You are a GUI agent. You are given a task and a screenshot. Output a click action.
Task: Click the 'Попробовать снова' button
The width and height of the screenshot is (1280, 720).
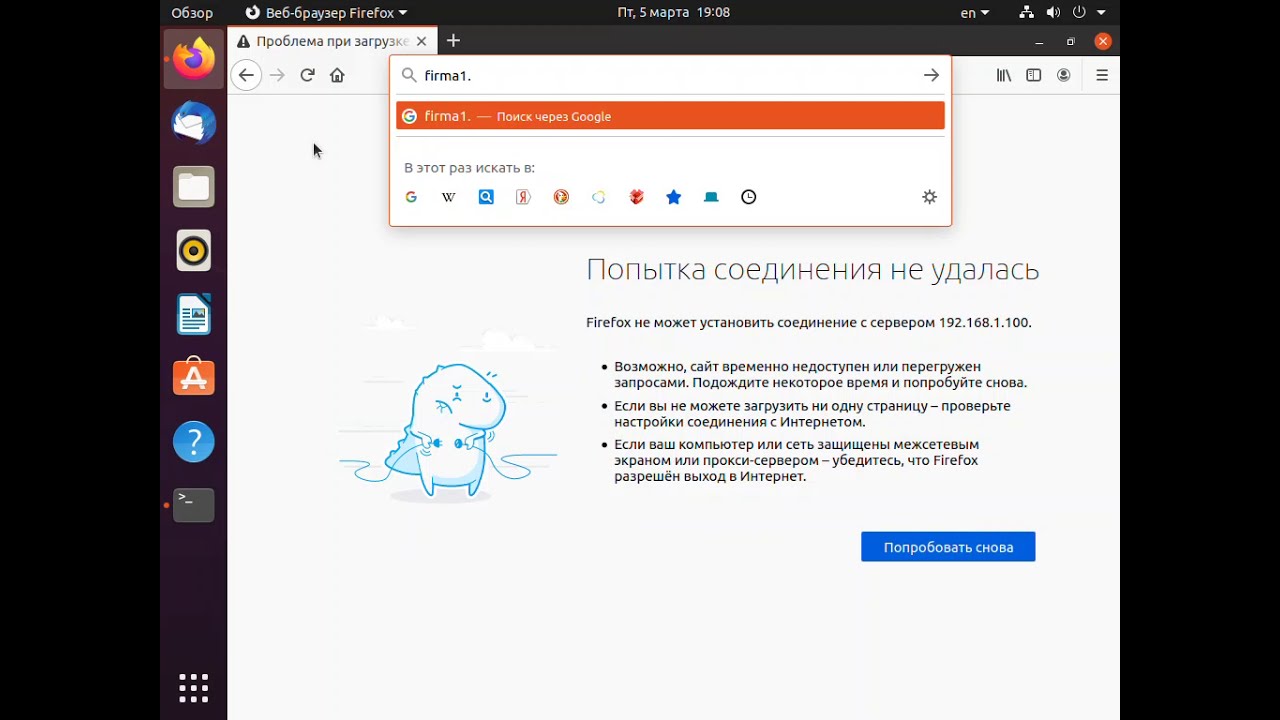948,547
